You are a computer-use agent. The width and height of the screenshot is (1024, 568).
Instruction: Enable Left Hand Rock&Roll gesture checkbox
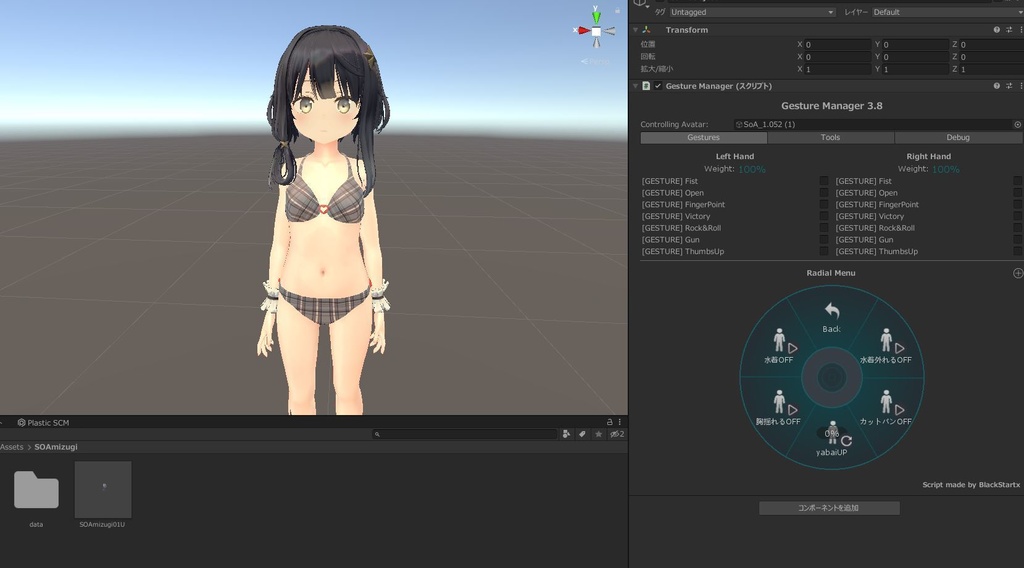(824, 228)
